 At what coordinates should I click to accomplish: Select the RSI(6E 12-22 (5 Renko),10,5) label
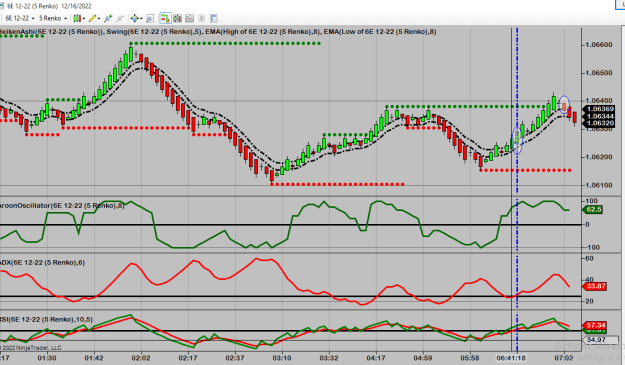[x=46, y=320]
